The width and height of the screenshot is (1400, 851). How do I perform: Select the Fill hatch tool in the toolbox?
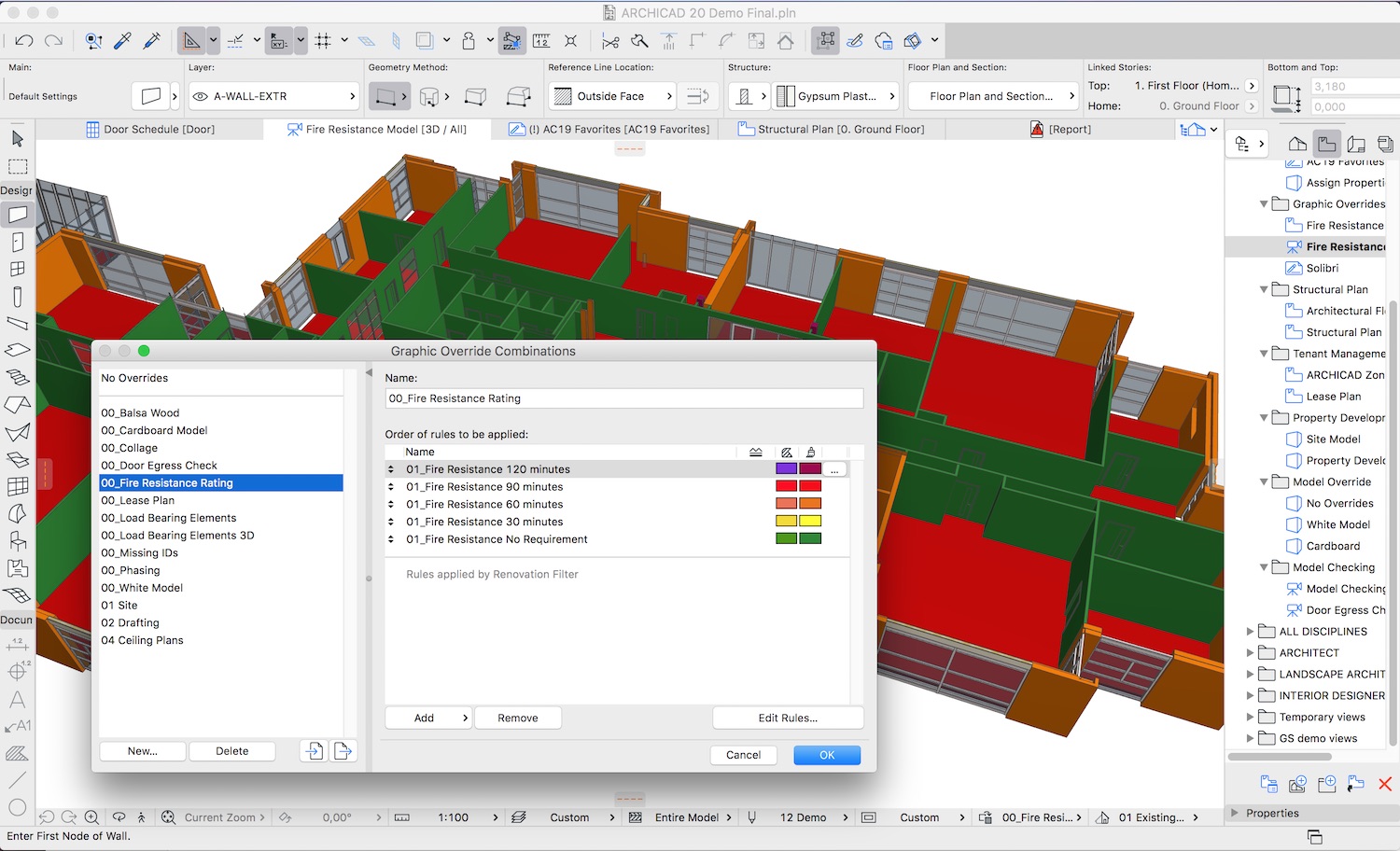[x=17, y=753]
